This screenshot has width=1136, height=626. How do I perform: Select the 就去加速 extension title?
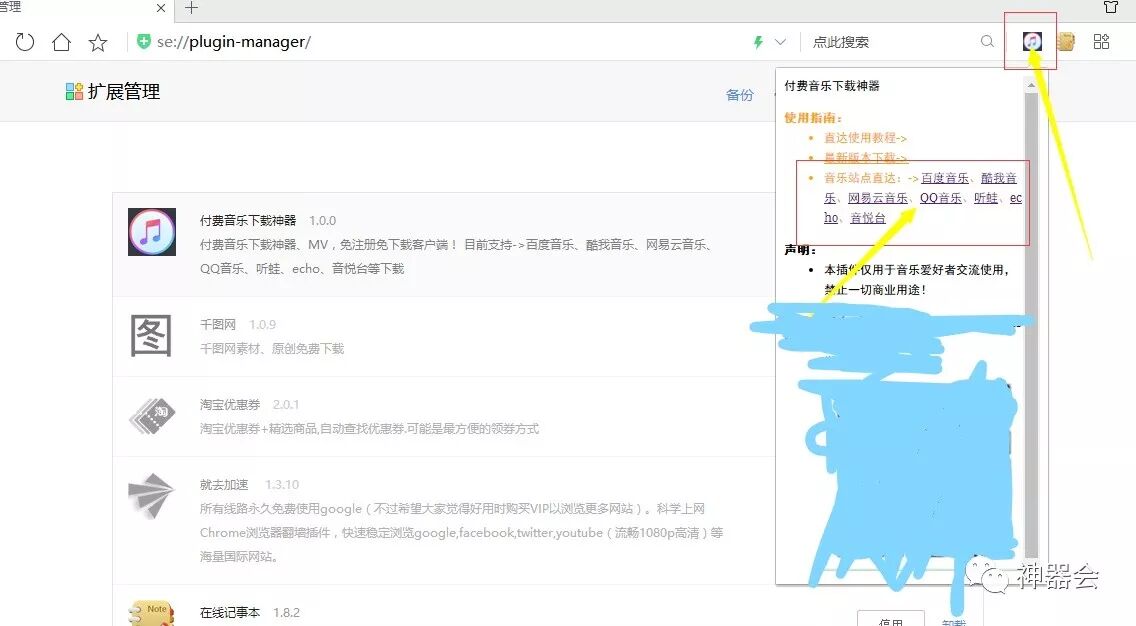coord(224,485)
